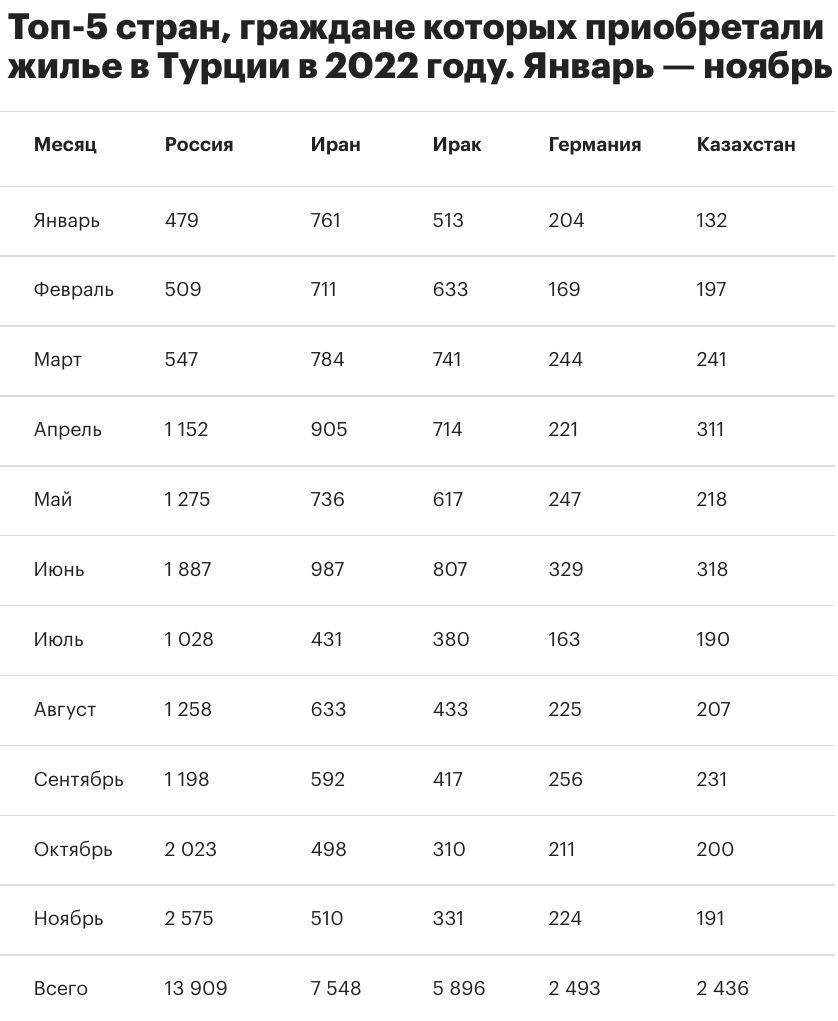Click the table title heading
Screen dimensions: 838x1021
[x=418, y=49]
